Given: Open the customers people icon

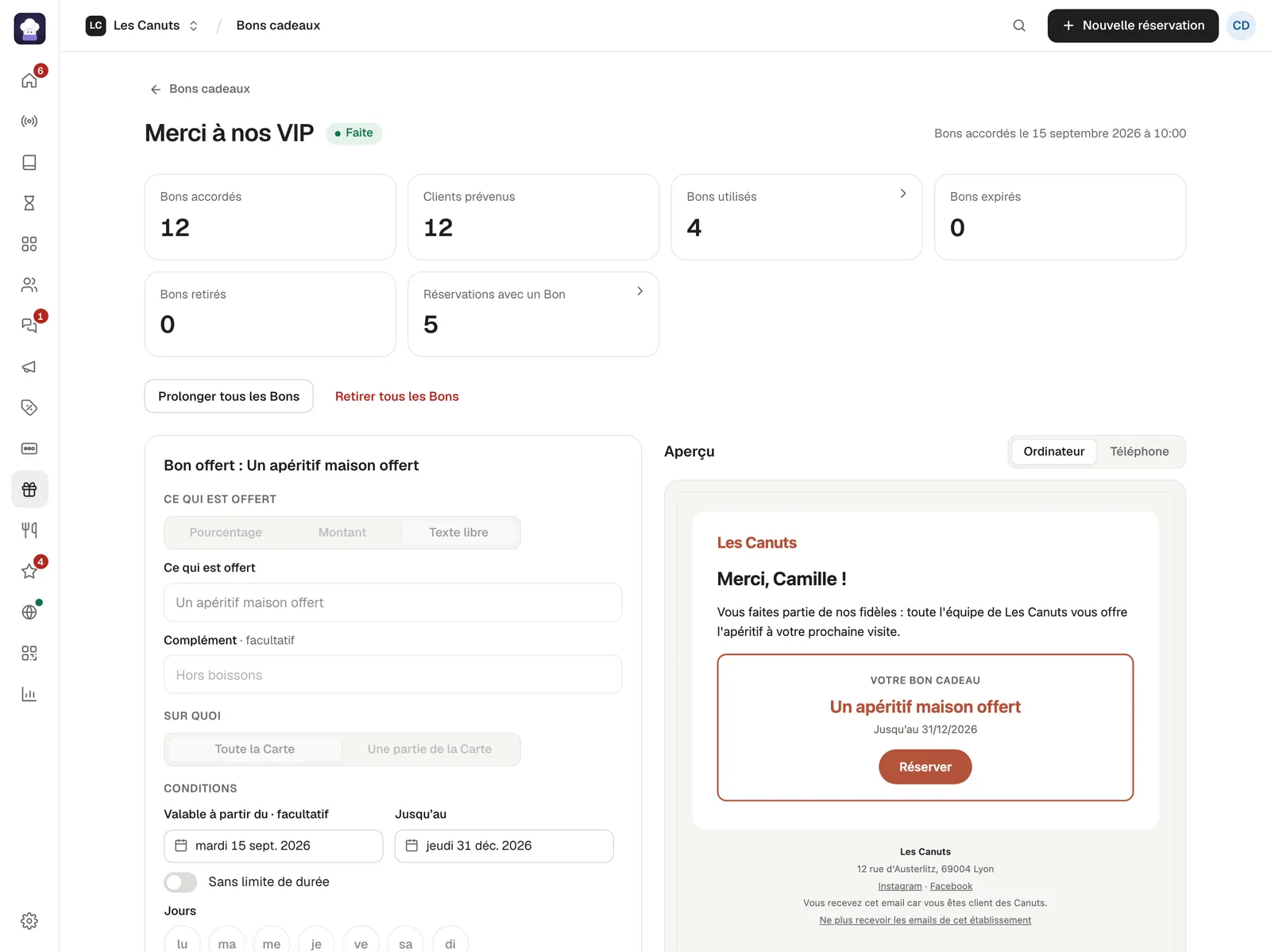Looking at the screenshot, I should click(29, 285).
